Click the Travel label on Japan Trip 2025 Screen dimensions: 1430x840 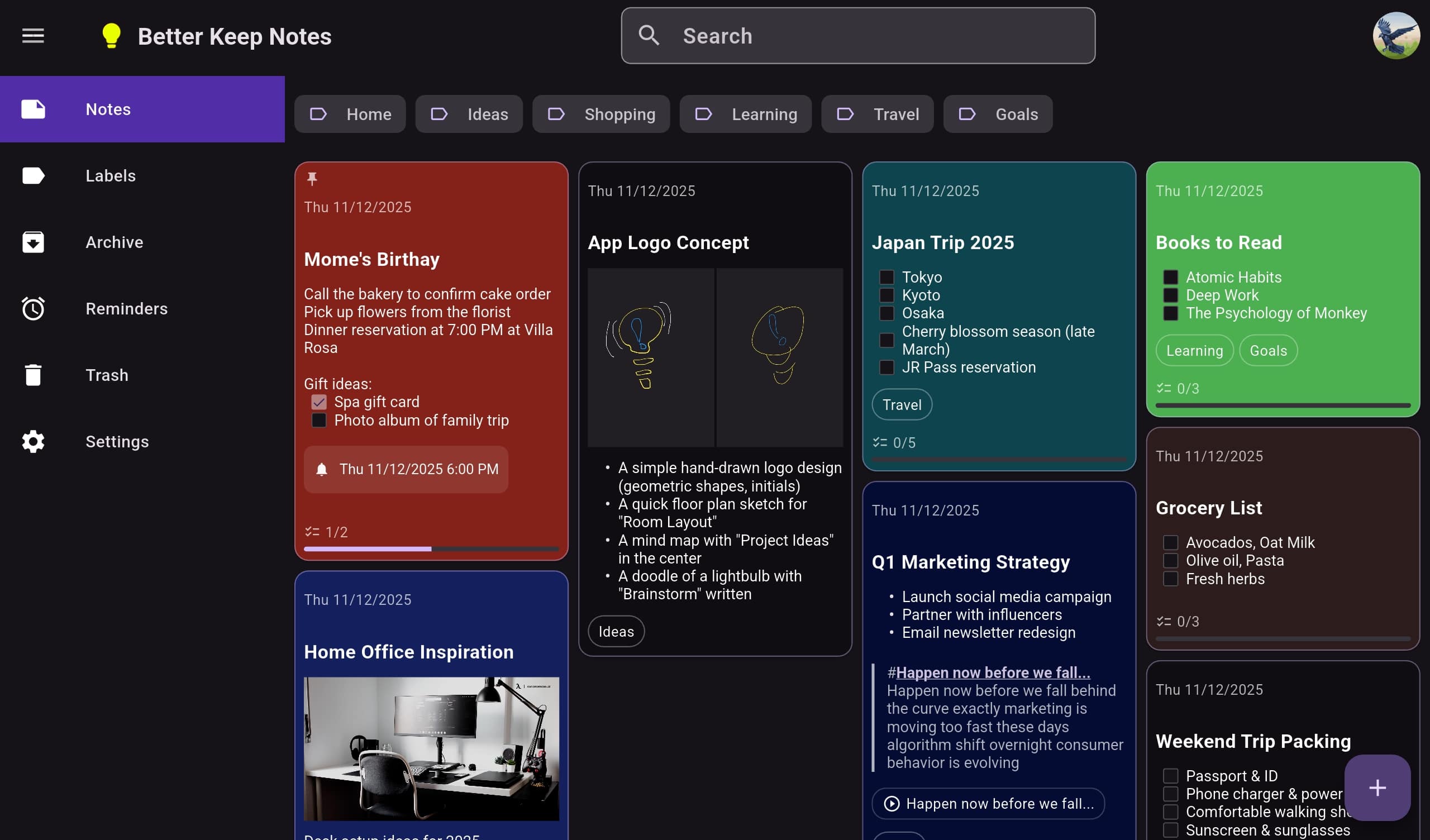pos(901,404)
